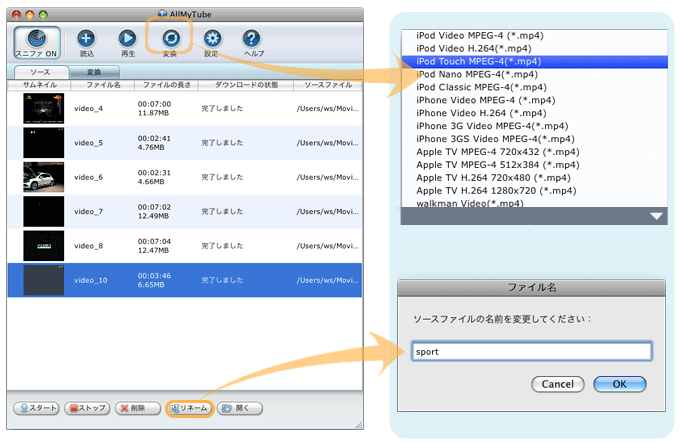Select the video_6 car thumbnail

point(43,177)
